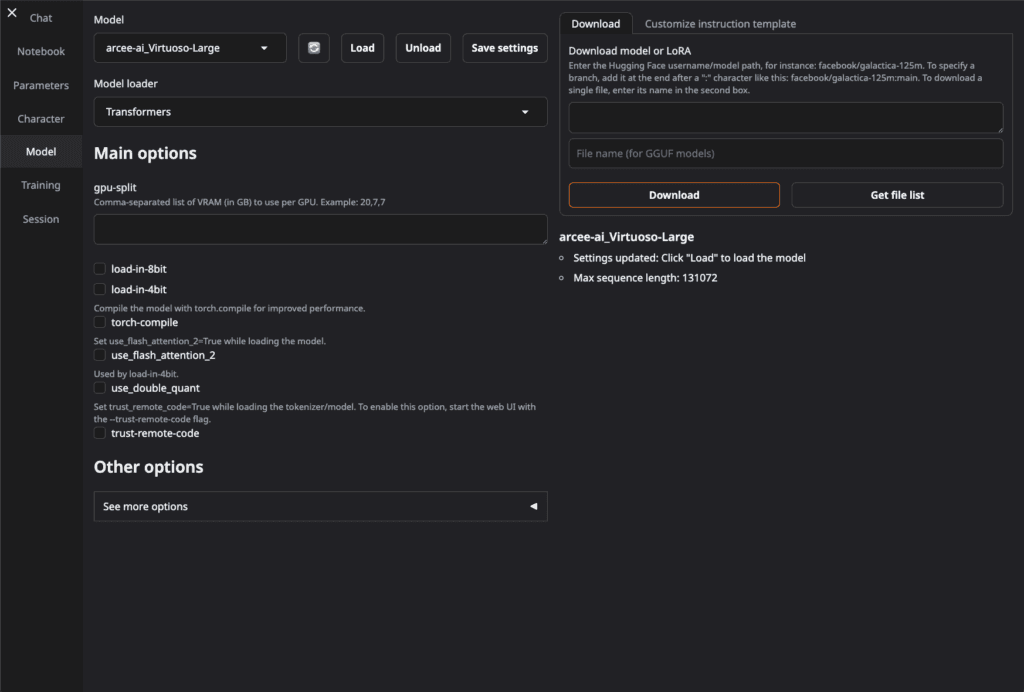Toggle the torch-compile checkbox

100,322
